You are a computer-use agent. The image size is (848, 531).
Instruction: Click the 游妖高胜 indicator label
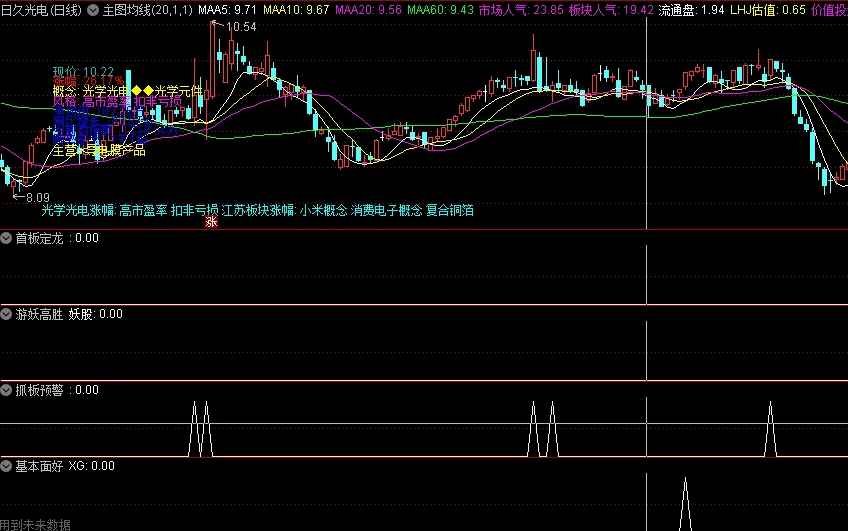tap(39, 314)
